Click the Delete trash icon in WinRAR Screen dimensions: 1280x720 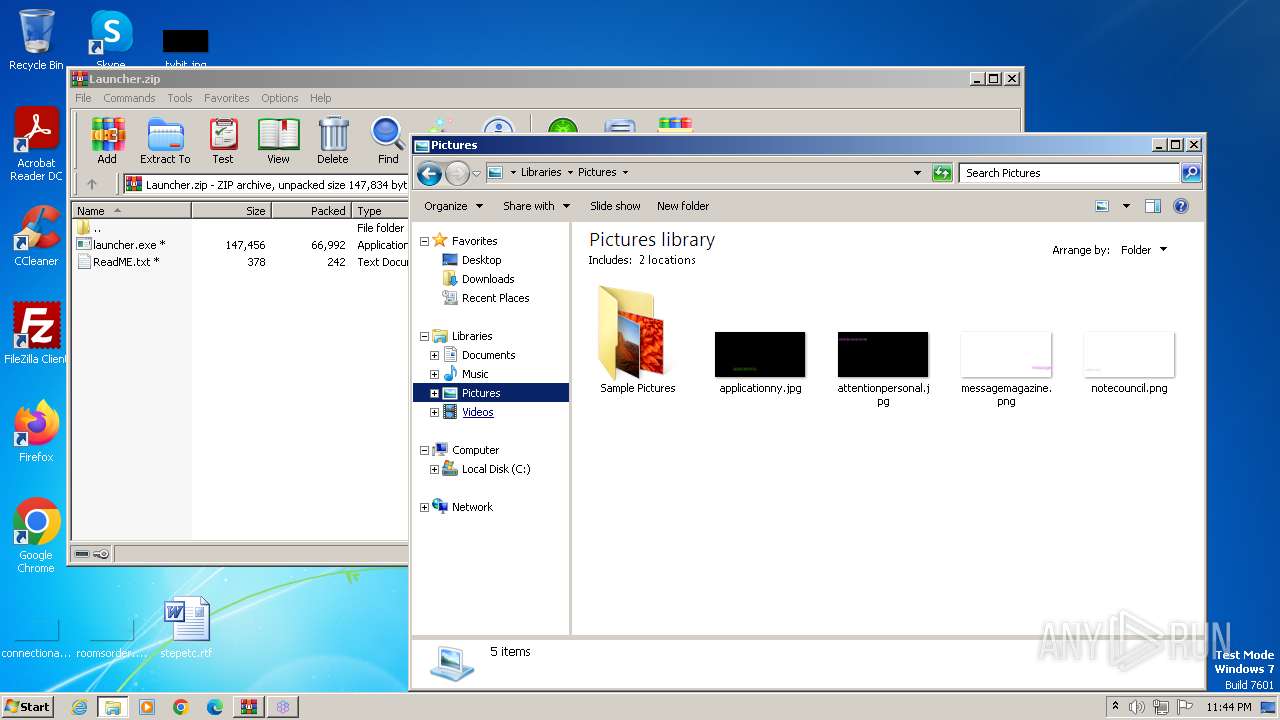(x=333, y=140)
